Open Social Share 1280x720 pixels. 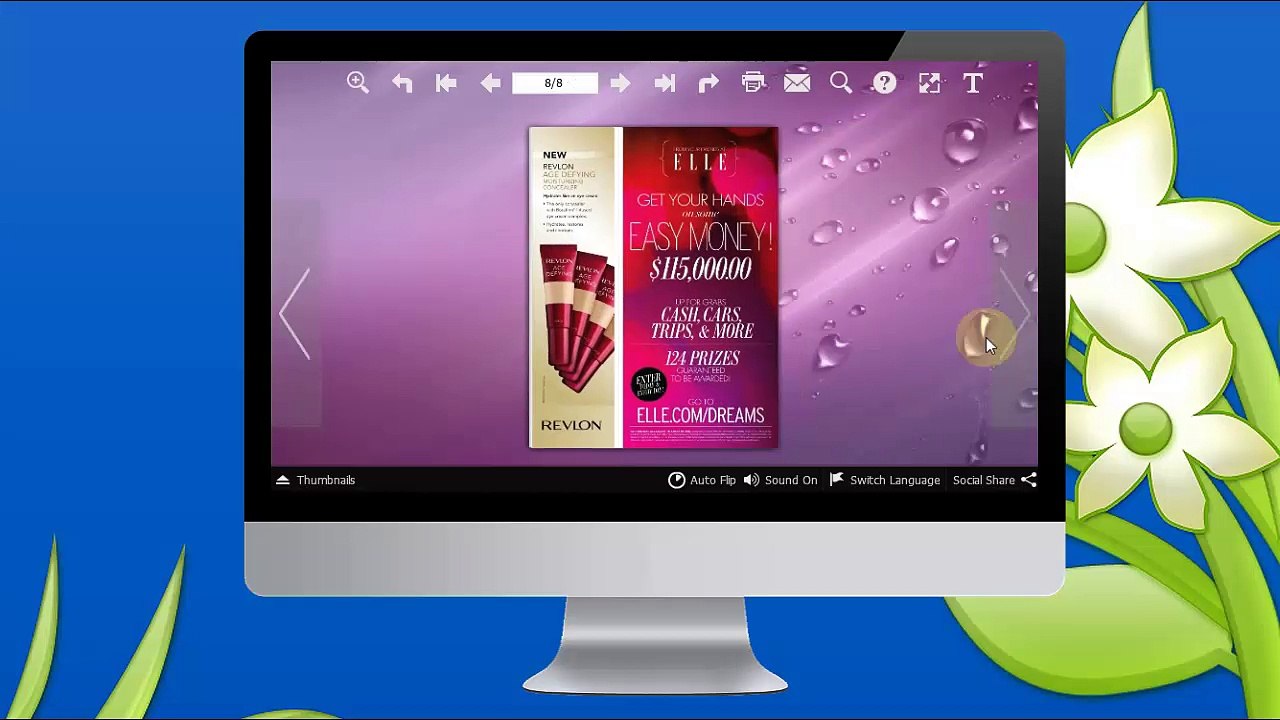pos(995,480)
